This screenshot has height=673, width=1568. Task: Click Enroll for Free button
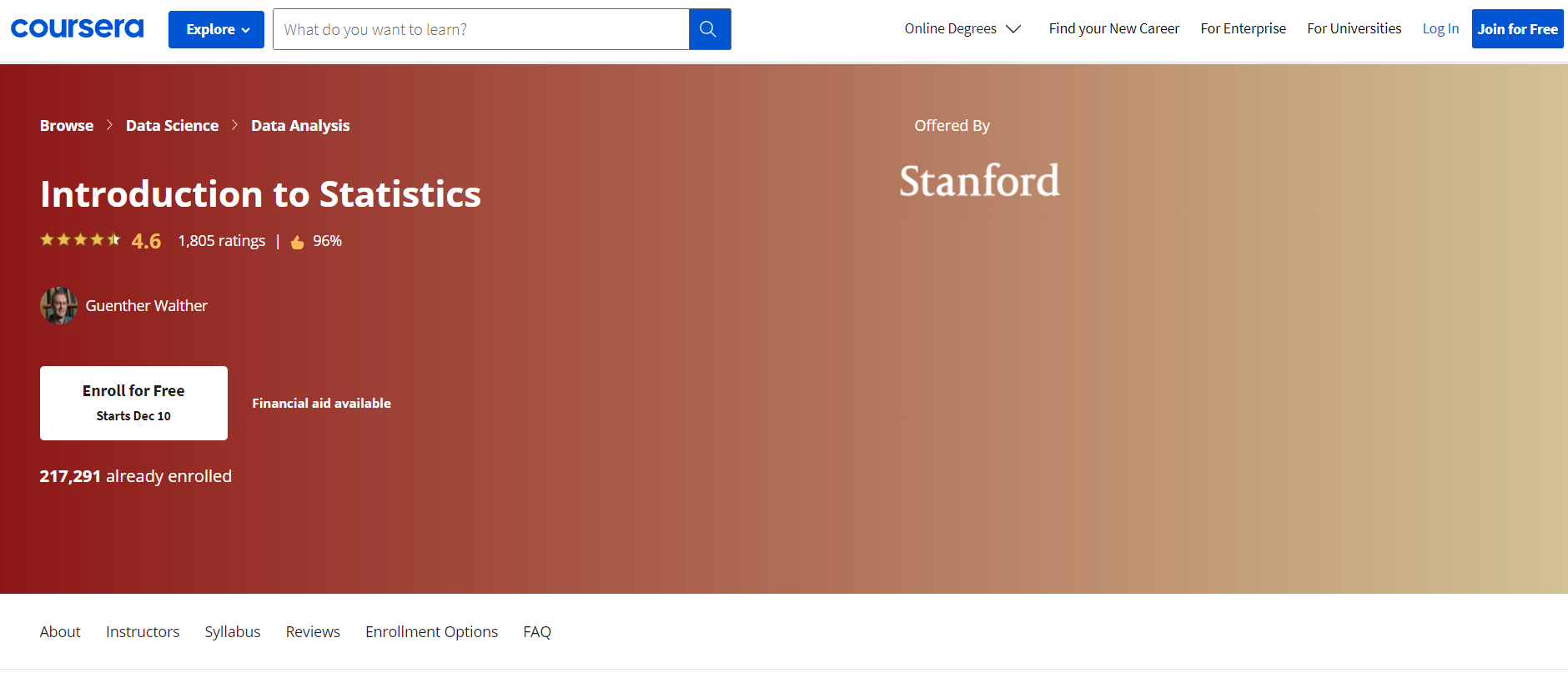133,403
